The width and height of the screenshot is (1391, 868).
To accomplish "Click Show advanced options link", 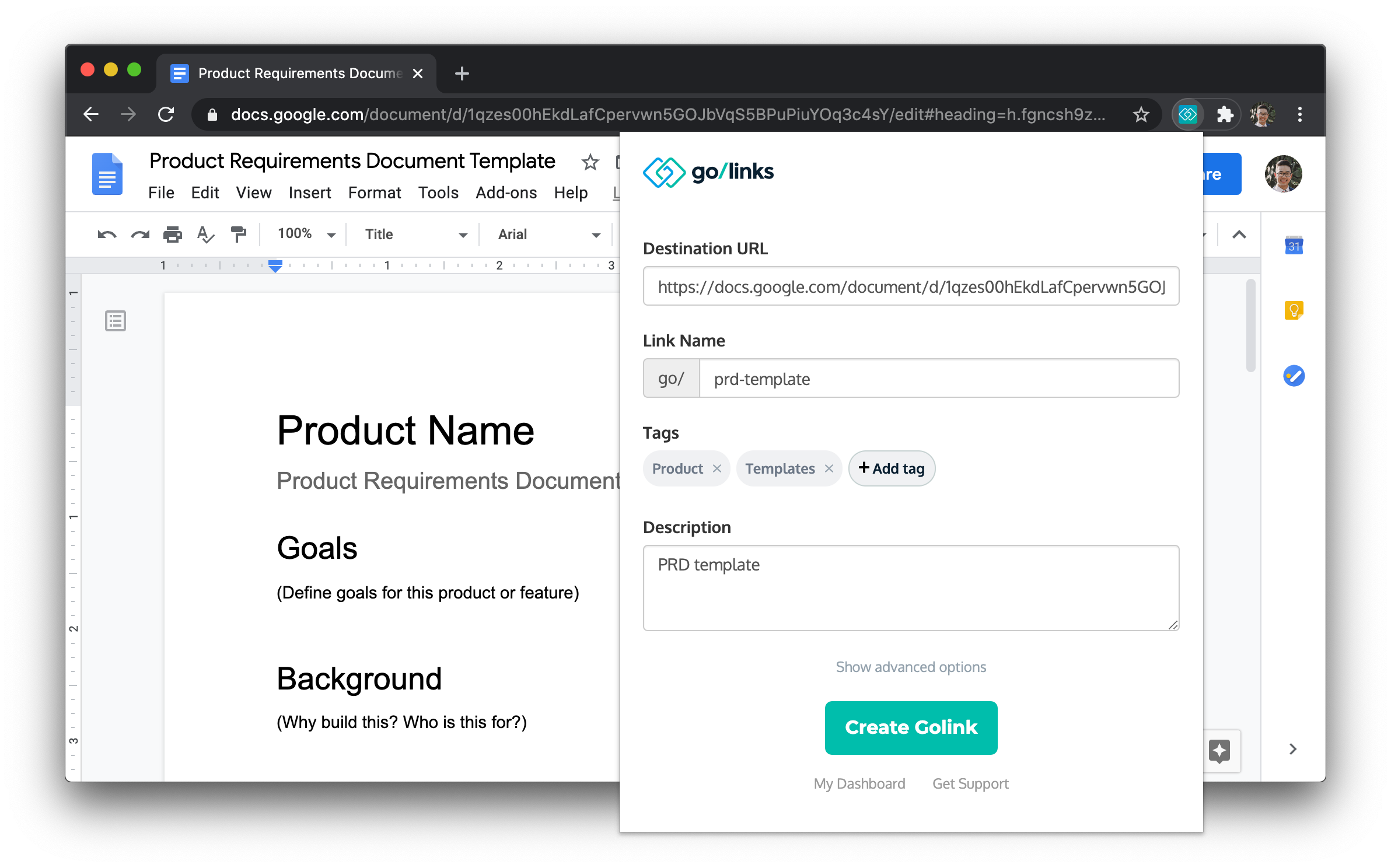I will point(910,667).
